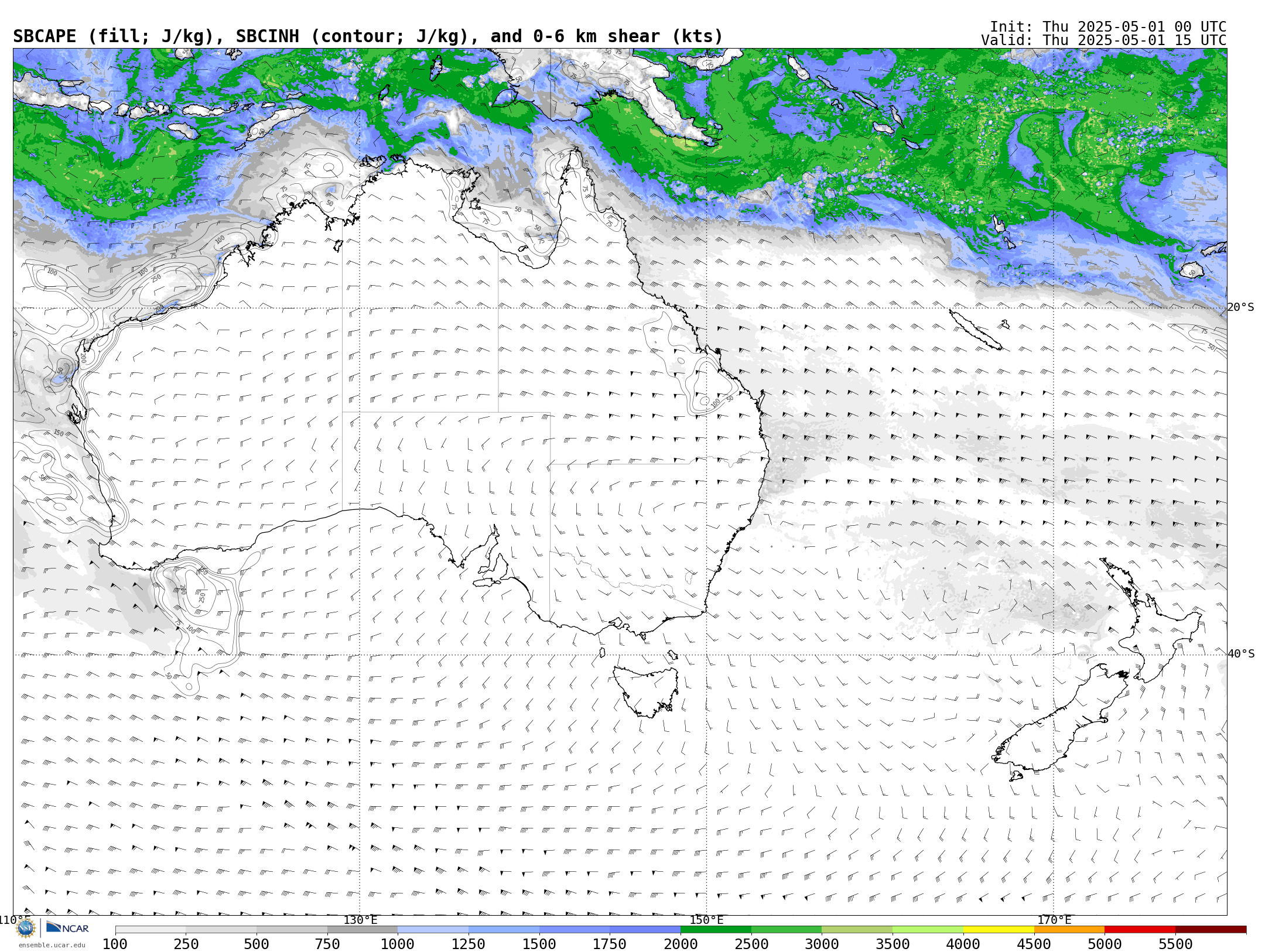The image size is (1265, 952).
Task: Click the olive 3000–3500 colorbar segment
Action: (857, 930)
